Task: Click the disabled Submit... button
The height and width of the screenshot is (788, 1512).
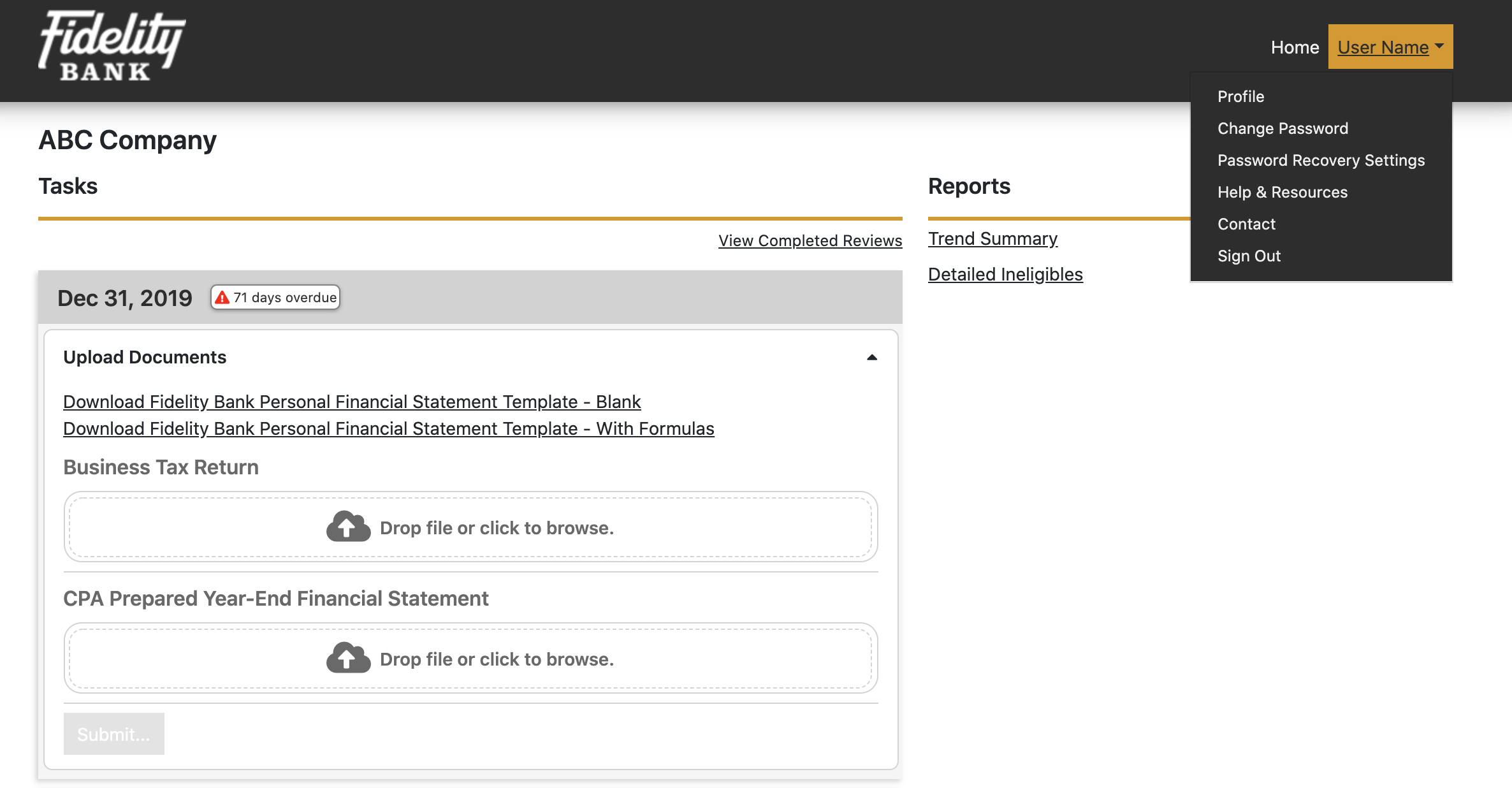Action: pos(114,734)
